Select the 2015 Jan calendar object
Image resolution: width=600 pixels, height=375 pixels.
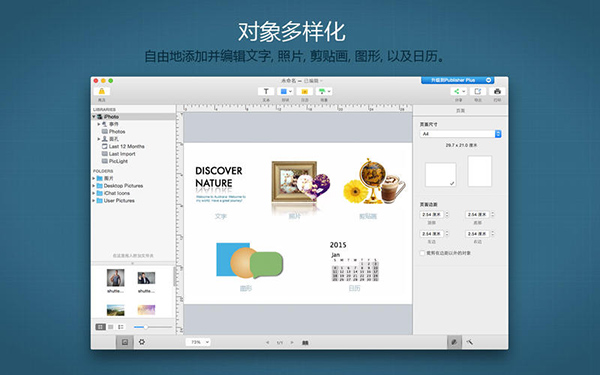click(x=354, y=262)
